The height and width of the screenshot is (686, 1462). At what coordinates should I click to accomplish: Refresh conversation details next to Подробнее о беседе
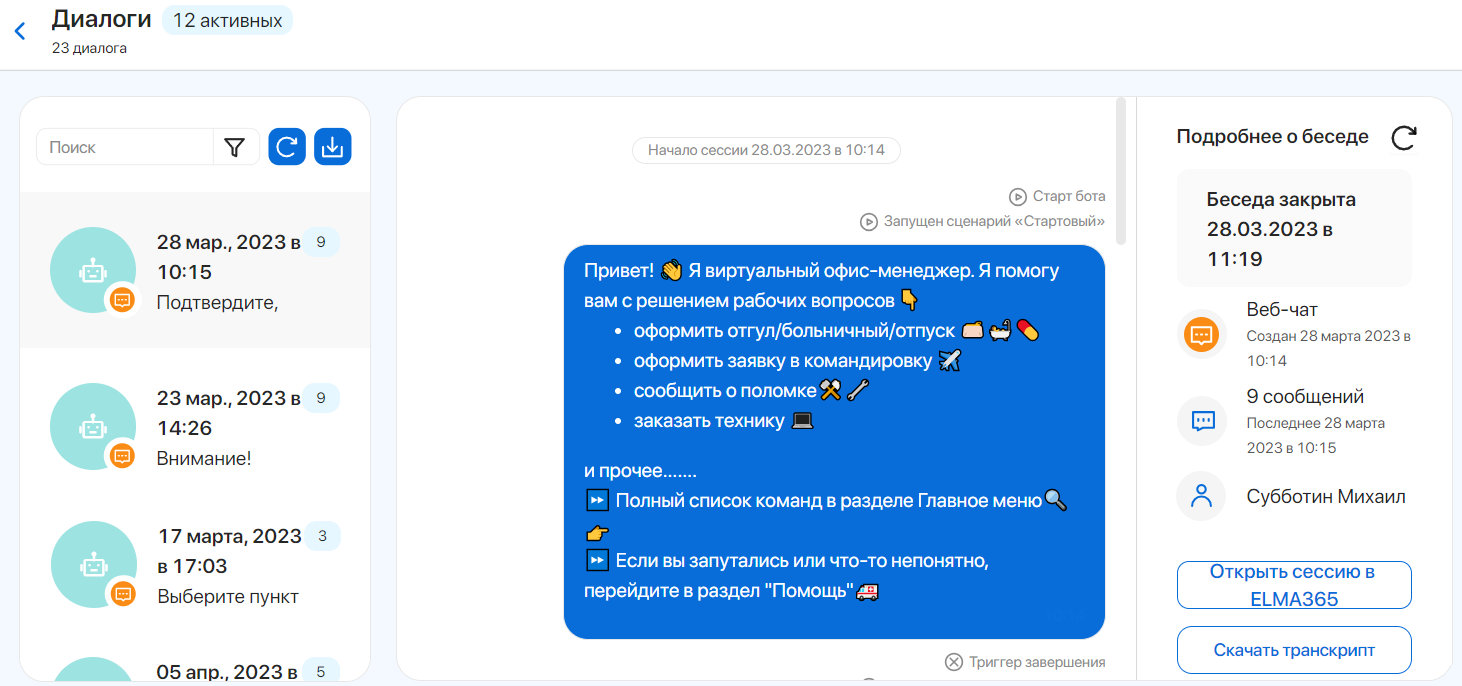(x=1403, y=137)
